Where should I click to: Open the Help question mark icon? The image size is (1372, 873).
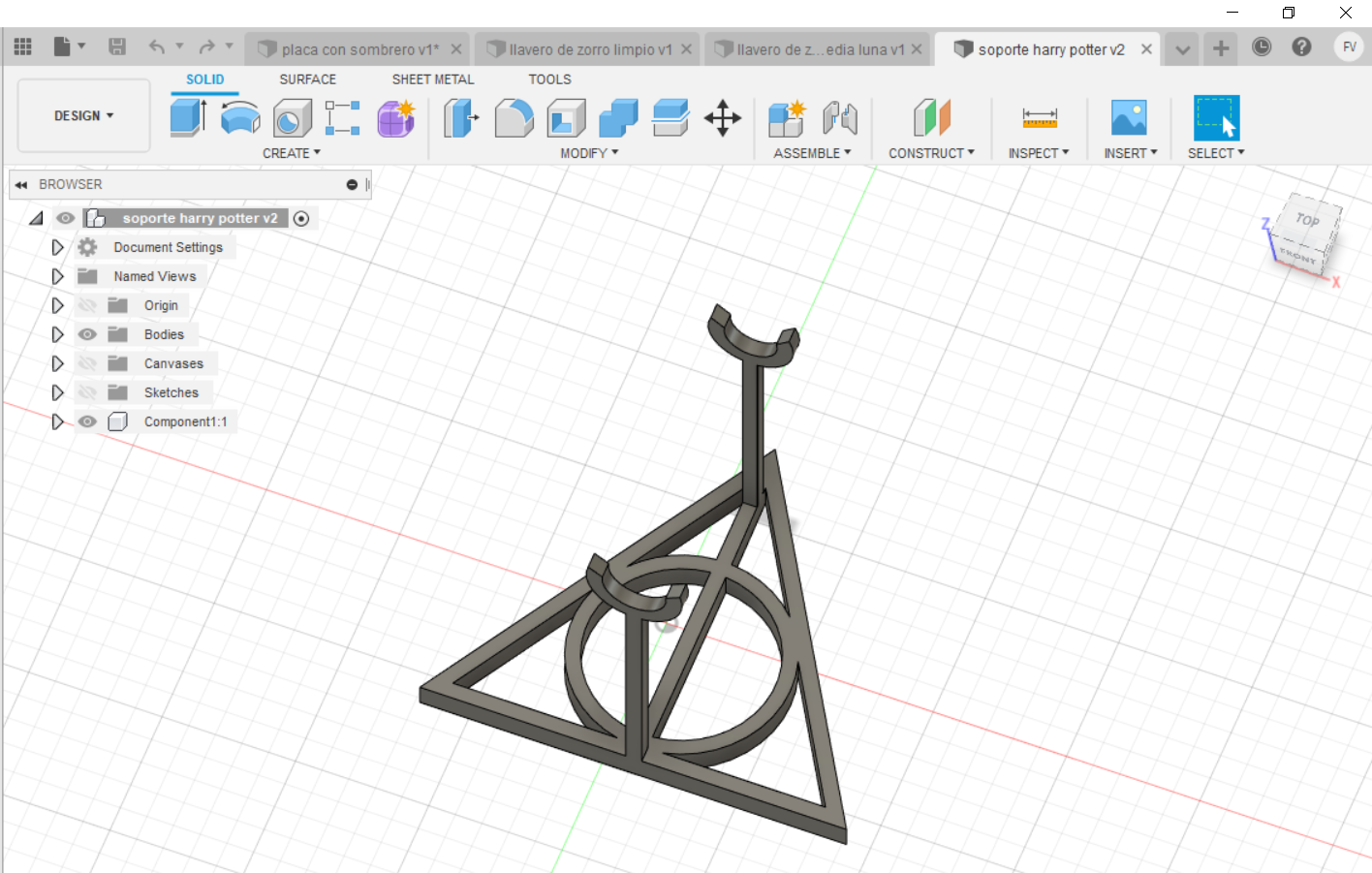(x=1301, y=47)
